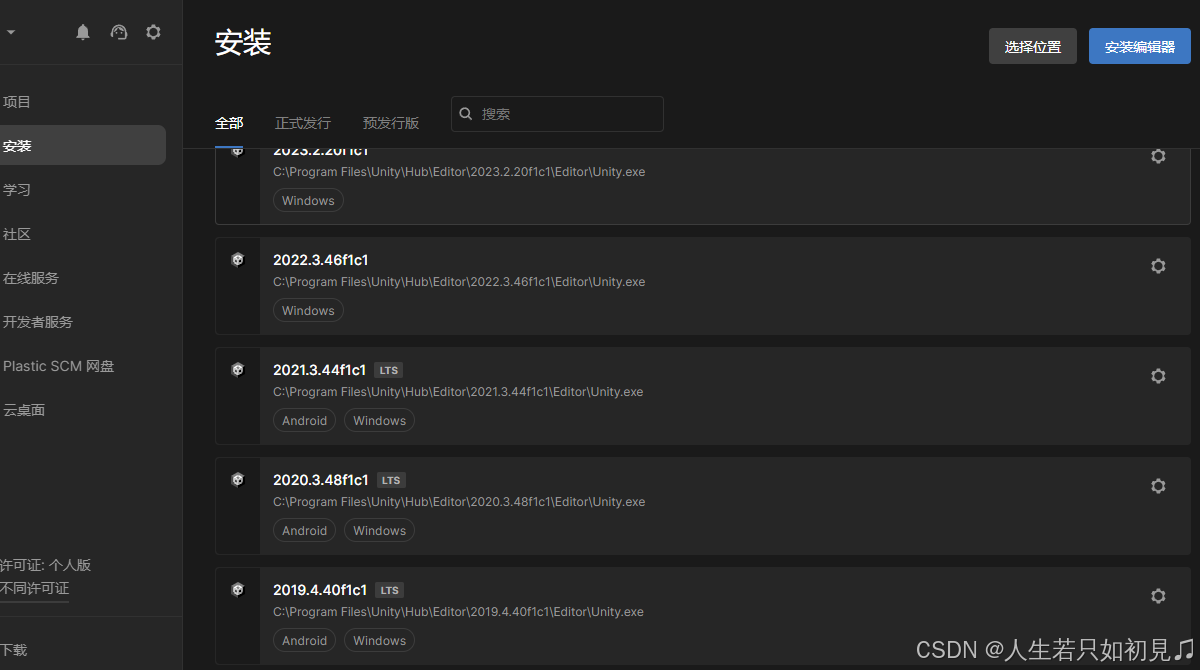Expand the account dropdown arrow
Image resolution: width=1200 pixels, height=670 pixels.
coord(11,32)
